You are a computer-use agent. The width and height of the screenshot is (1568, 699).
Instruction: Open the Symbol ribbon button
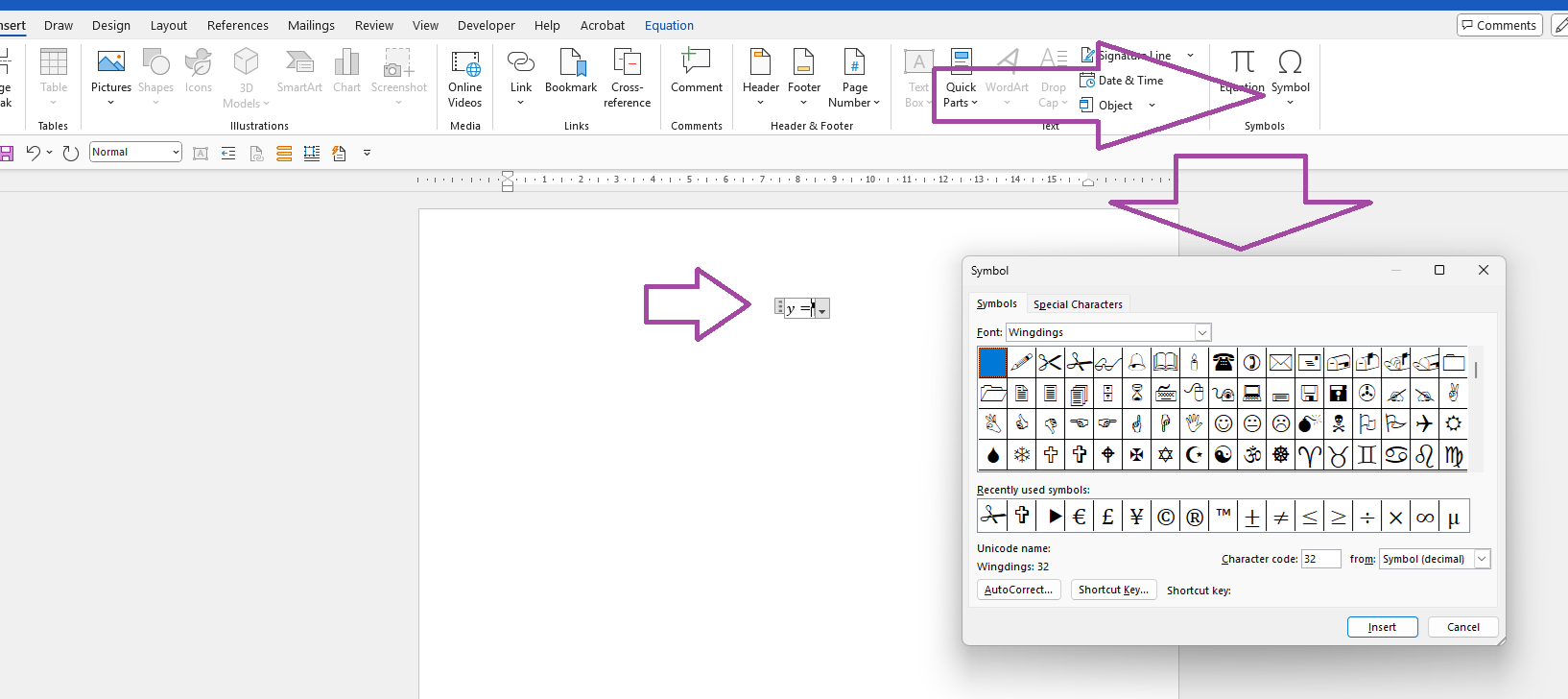[1291, 78]
